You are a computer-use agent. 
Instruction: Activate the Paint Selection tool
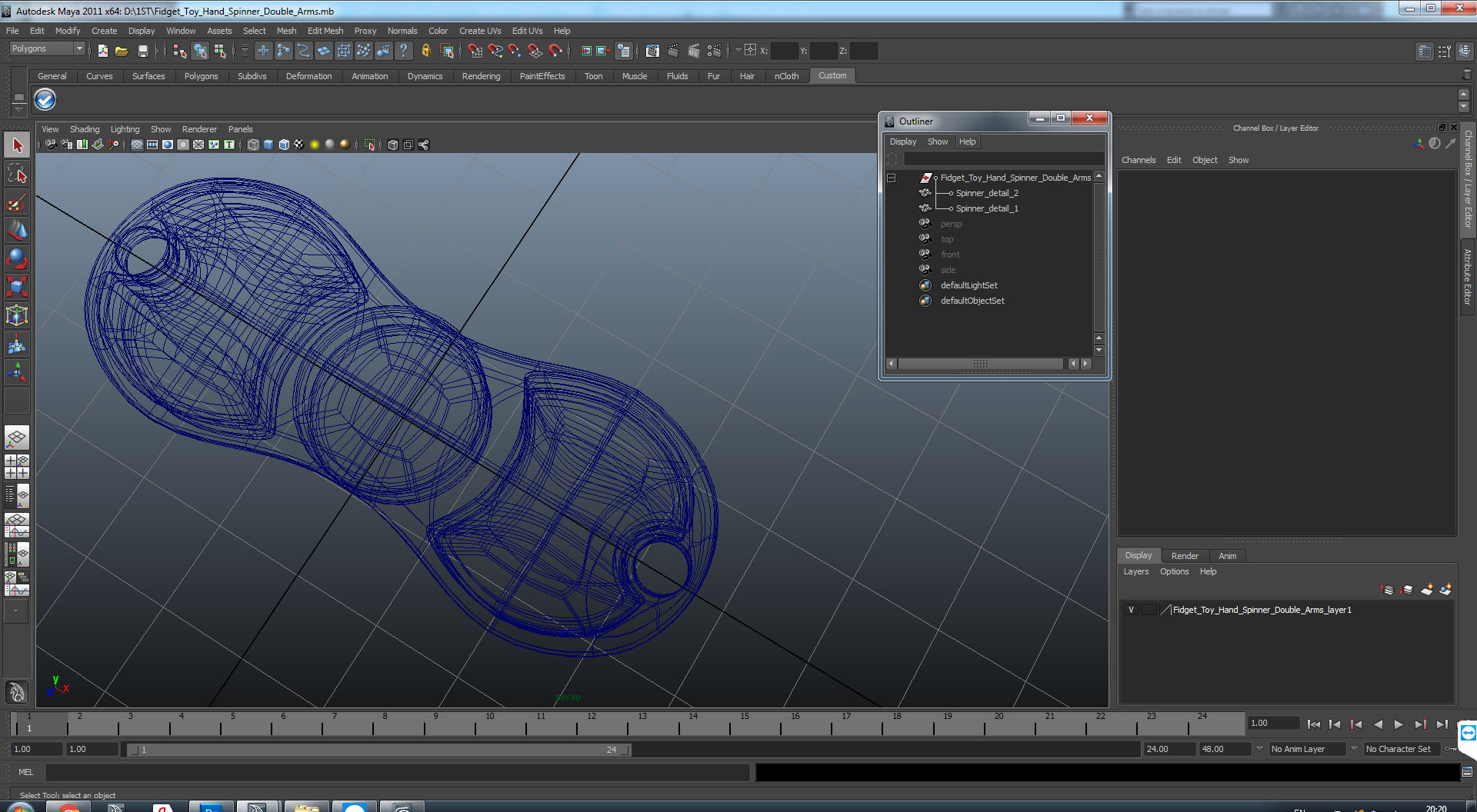(x=17, y=203)
